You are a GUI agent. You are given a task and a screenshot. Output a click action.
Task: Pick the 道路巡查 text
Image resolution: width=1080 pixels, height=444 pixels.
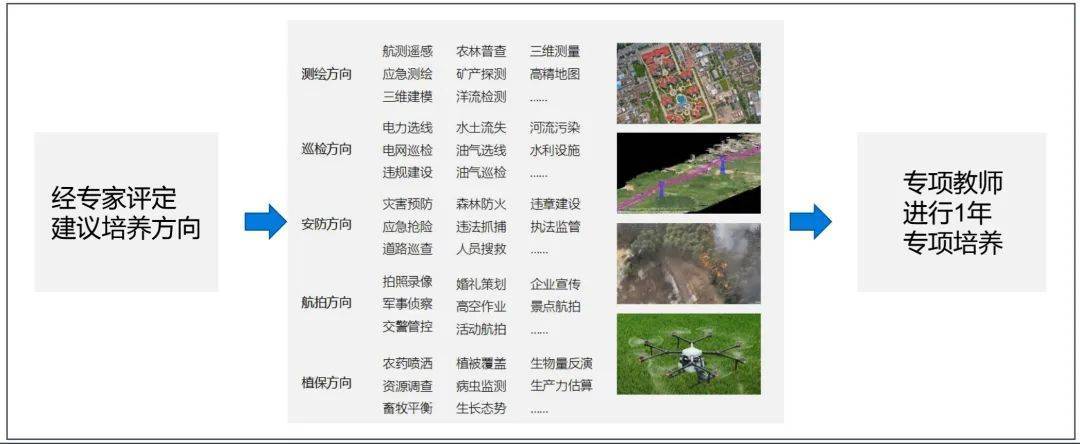click(x=408, y=249)
